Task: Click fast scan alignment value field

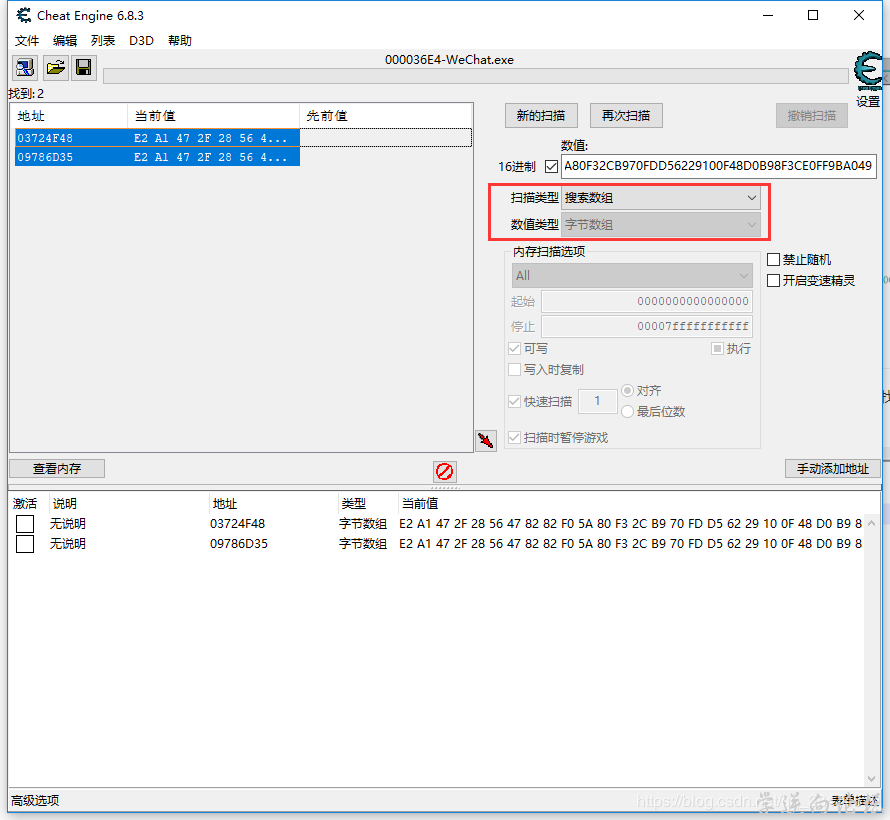Action: [x=598, y=401]
